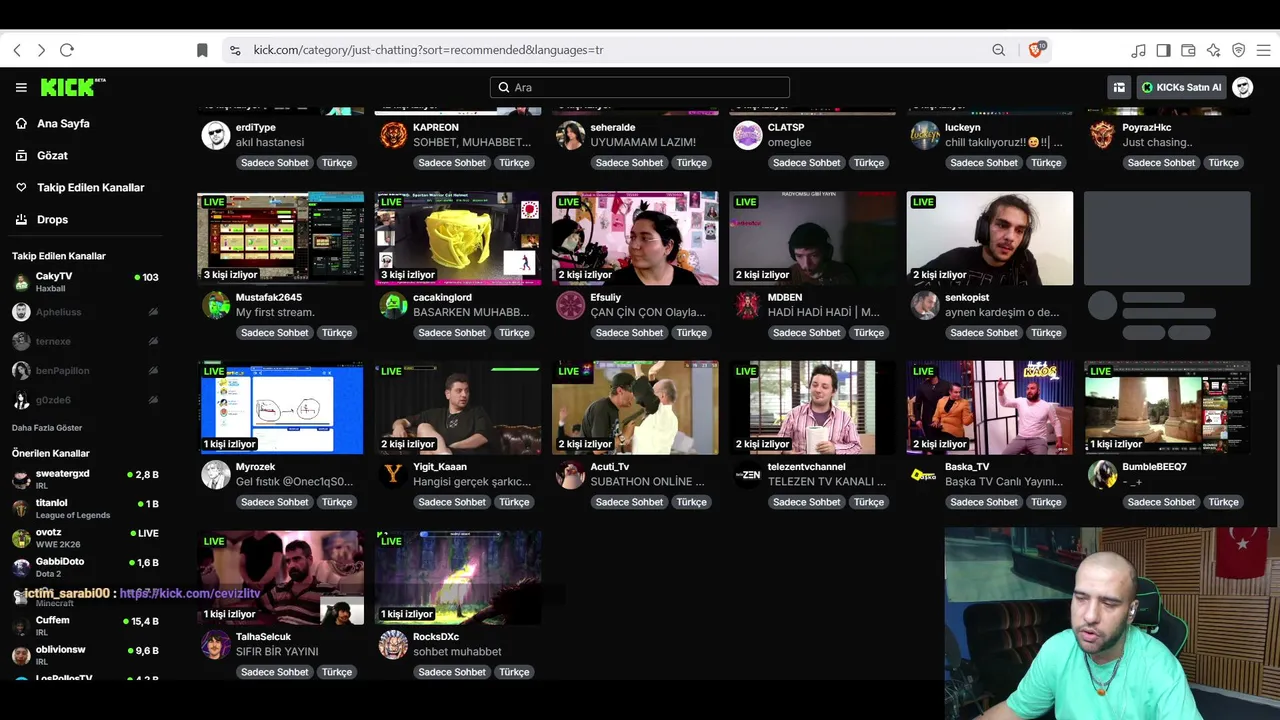1280x720 pixels.
Task: Open the telezentvchannel live stream thumbnail
Action: (813, 408)
